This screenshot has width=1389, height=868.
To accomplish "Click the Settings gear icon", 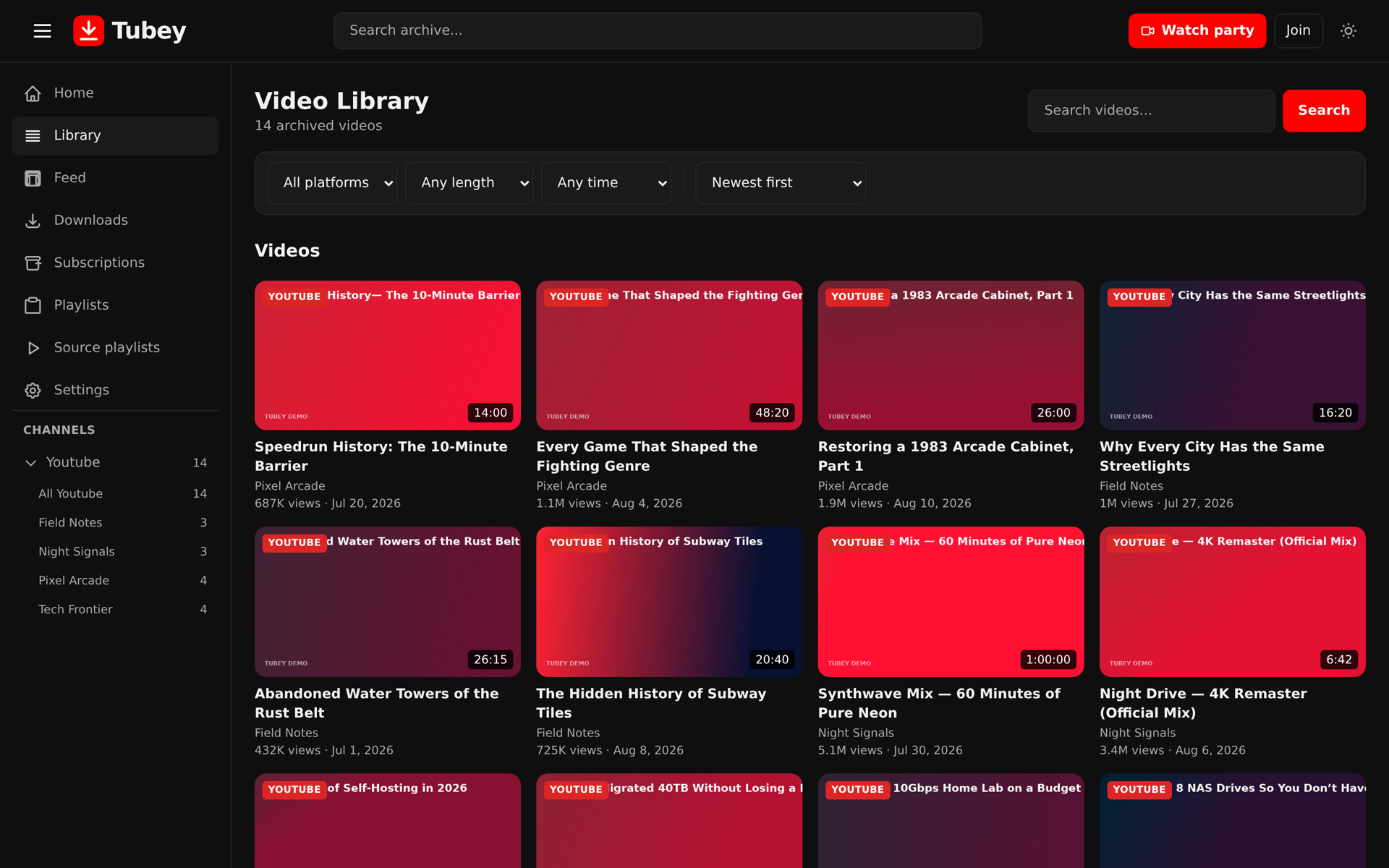I will pyautogui.click(x=33, y=391).
